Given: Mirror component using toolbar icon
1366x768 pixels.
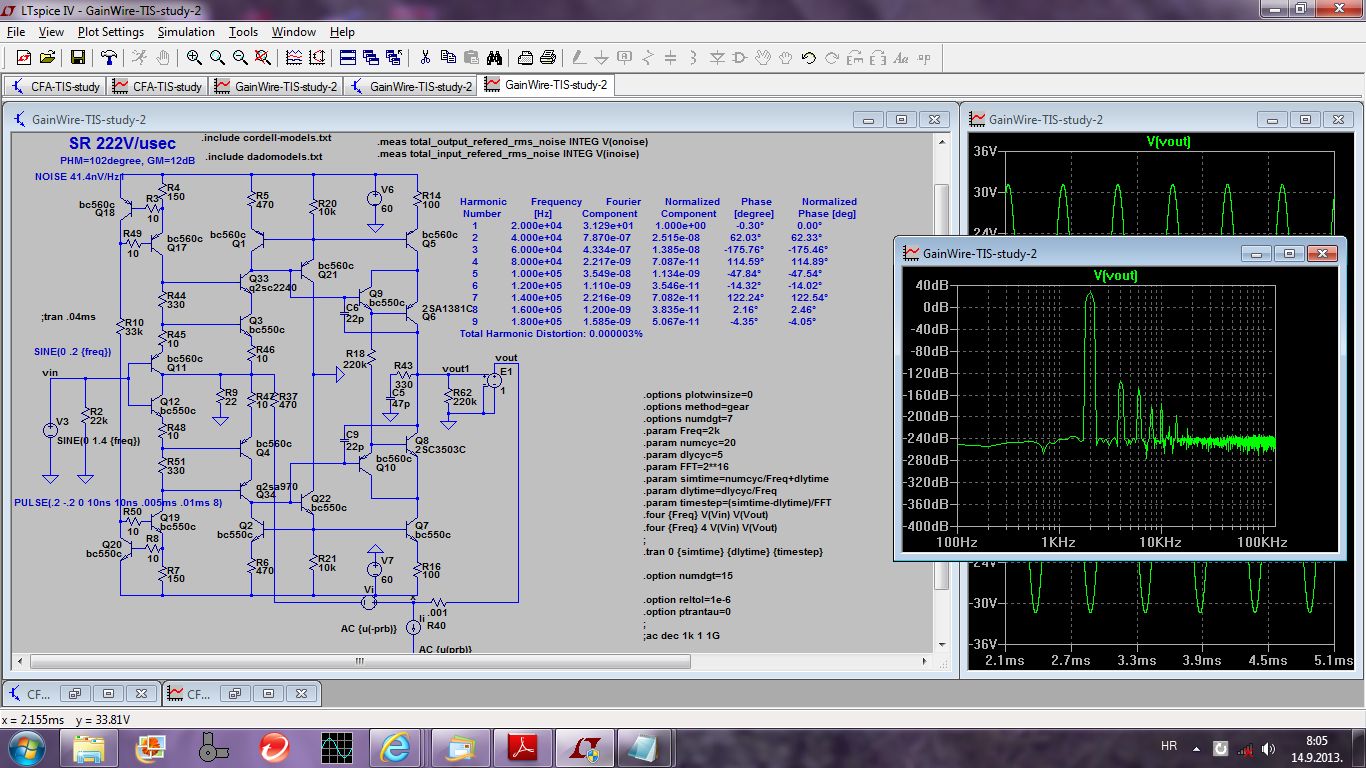Looking at the screenshot, I should pyautogui.click(x=878, y=58).
